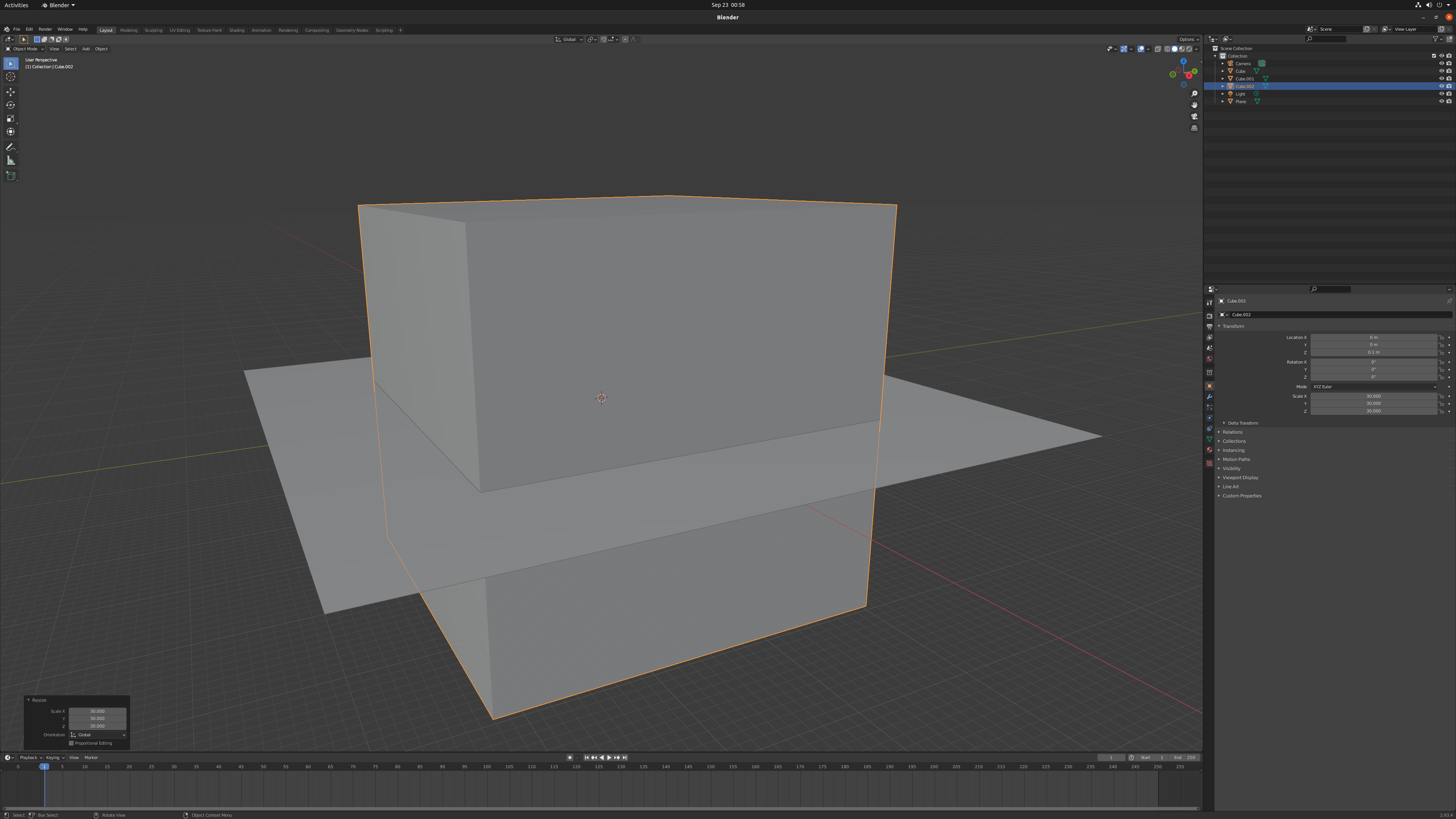Viewport: 1456px width, 819px height.
Task: Switch to wireframe viewport shading
Action: click(x=1167, y=49)
